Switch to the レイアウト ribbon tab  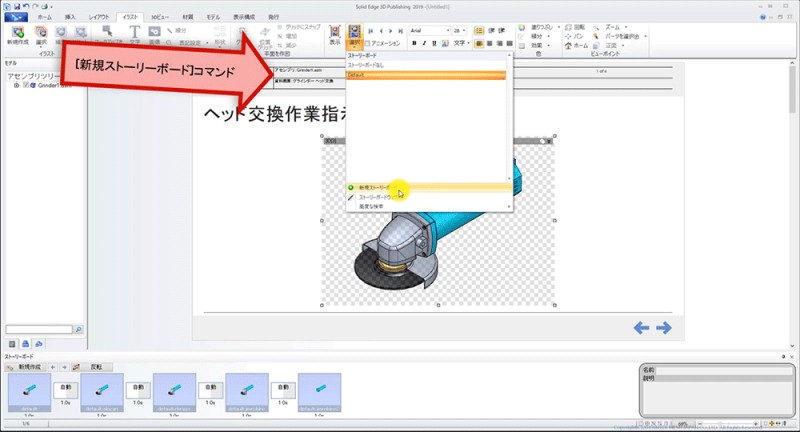point(99,18)
